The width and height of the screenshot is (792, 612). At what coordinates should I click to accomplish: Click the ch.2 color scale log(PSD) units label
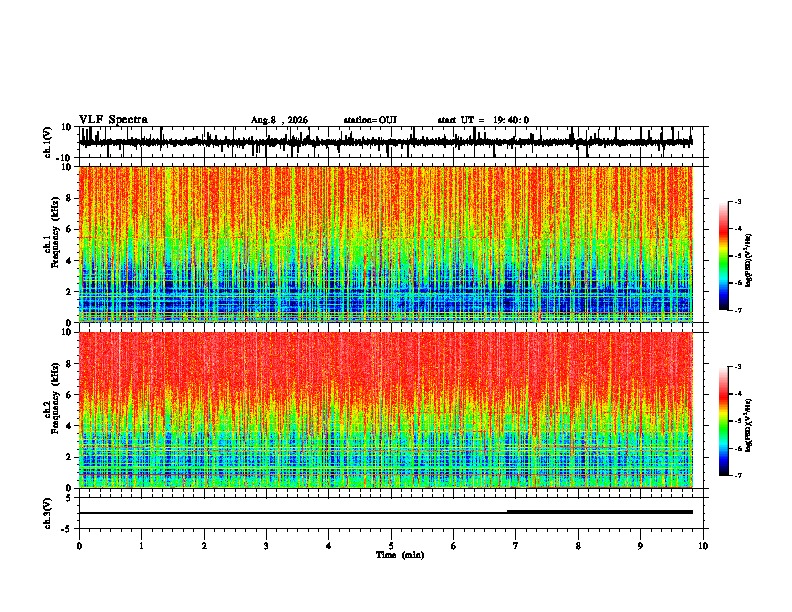coord(749,425)
